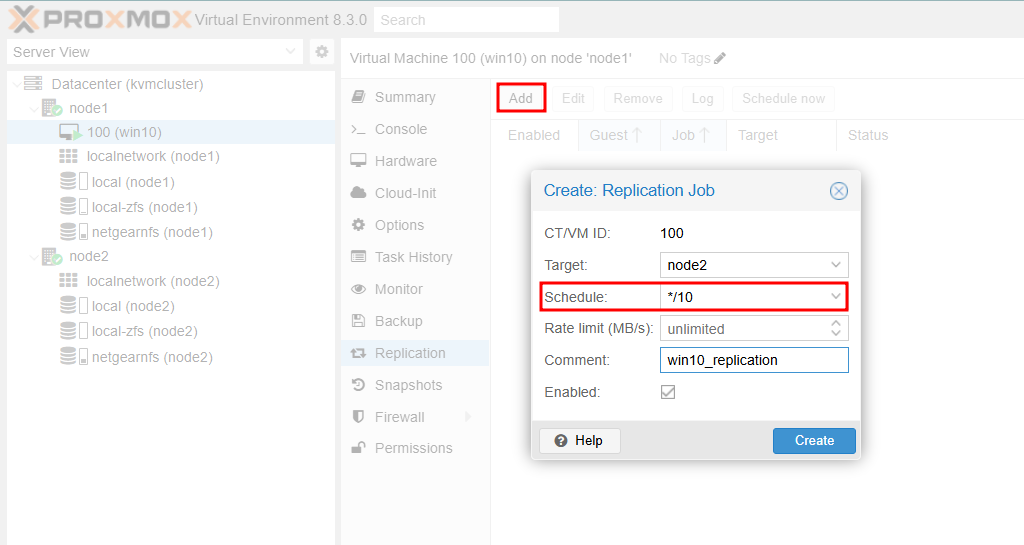Expand the Firewall submenu arrow
The height and width of the screenshot is (545, 1024).
pos(468,416)
